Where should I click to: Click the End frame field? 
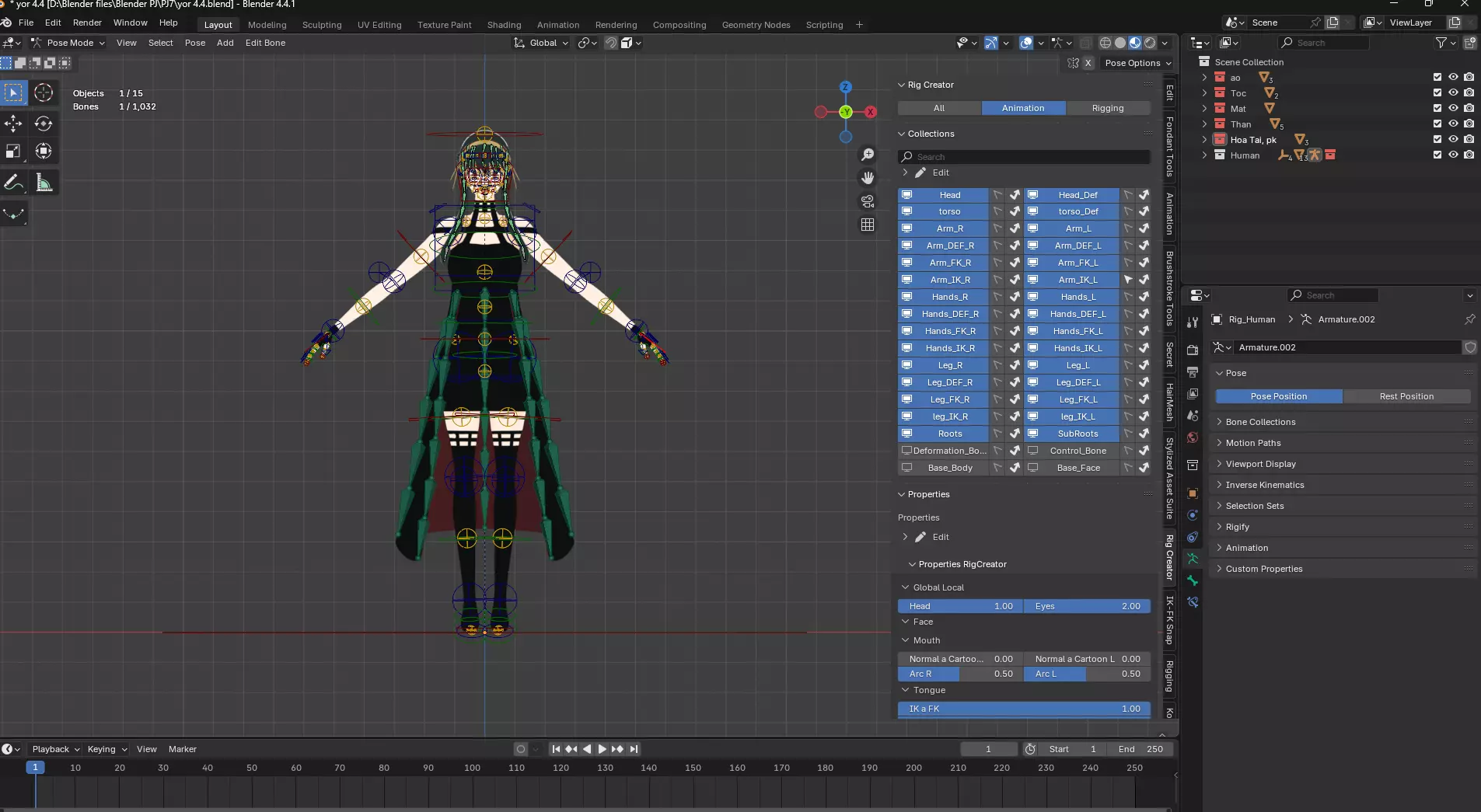[1140, 749]
